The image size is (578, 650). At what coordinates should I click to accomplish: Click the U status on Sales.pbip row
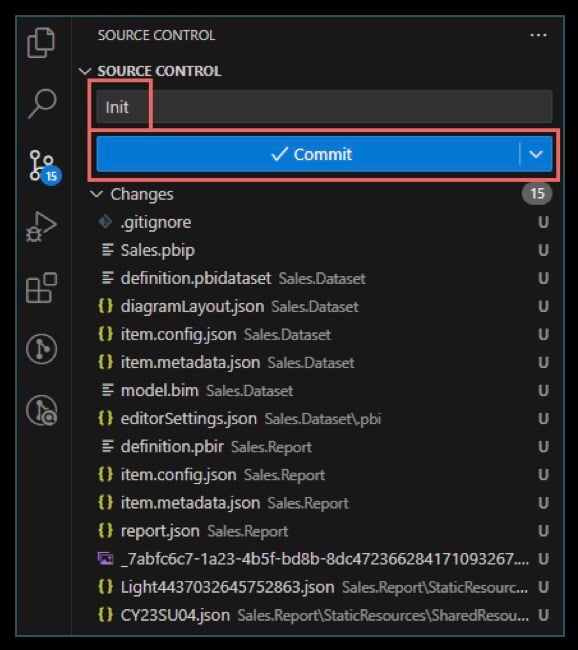click(x=543, y=250)
